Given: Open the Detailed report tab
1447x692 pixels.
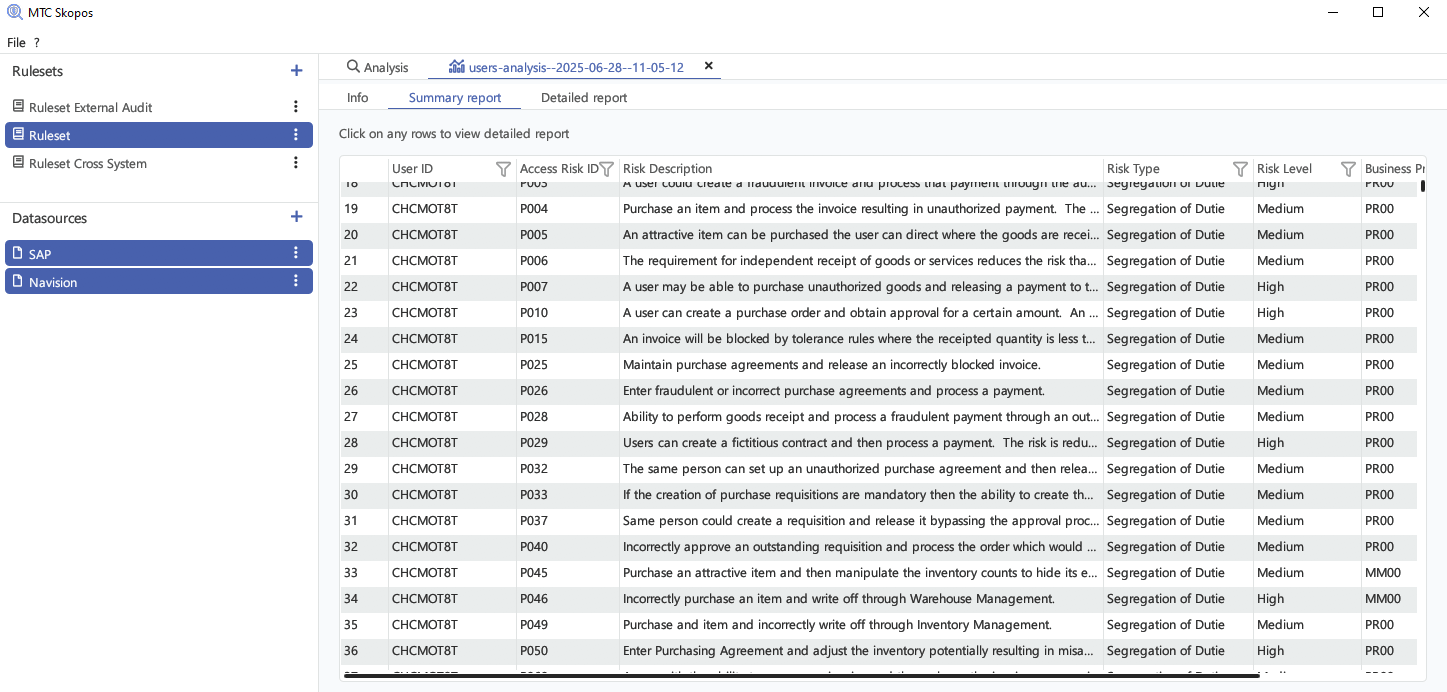Looking at the screenshot, I should (584, 97).
